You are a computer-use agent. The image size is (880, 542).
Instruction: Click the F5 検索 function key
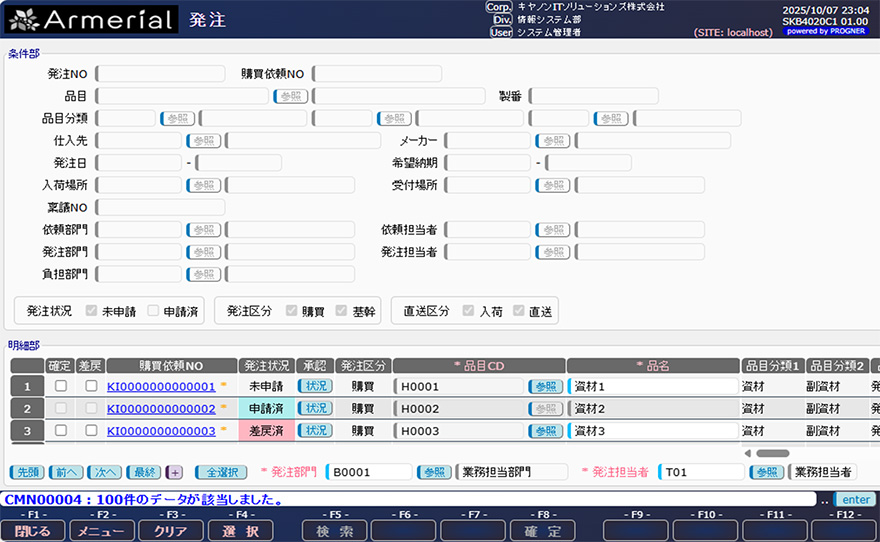(x=334, y=531)
